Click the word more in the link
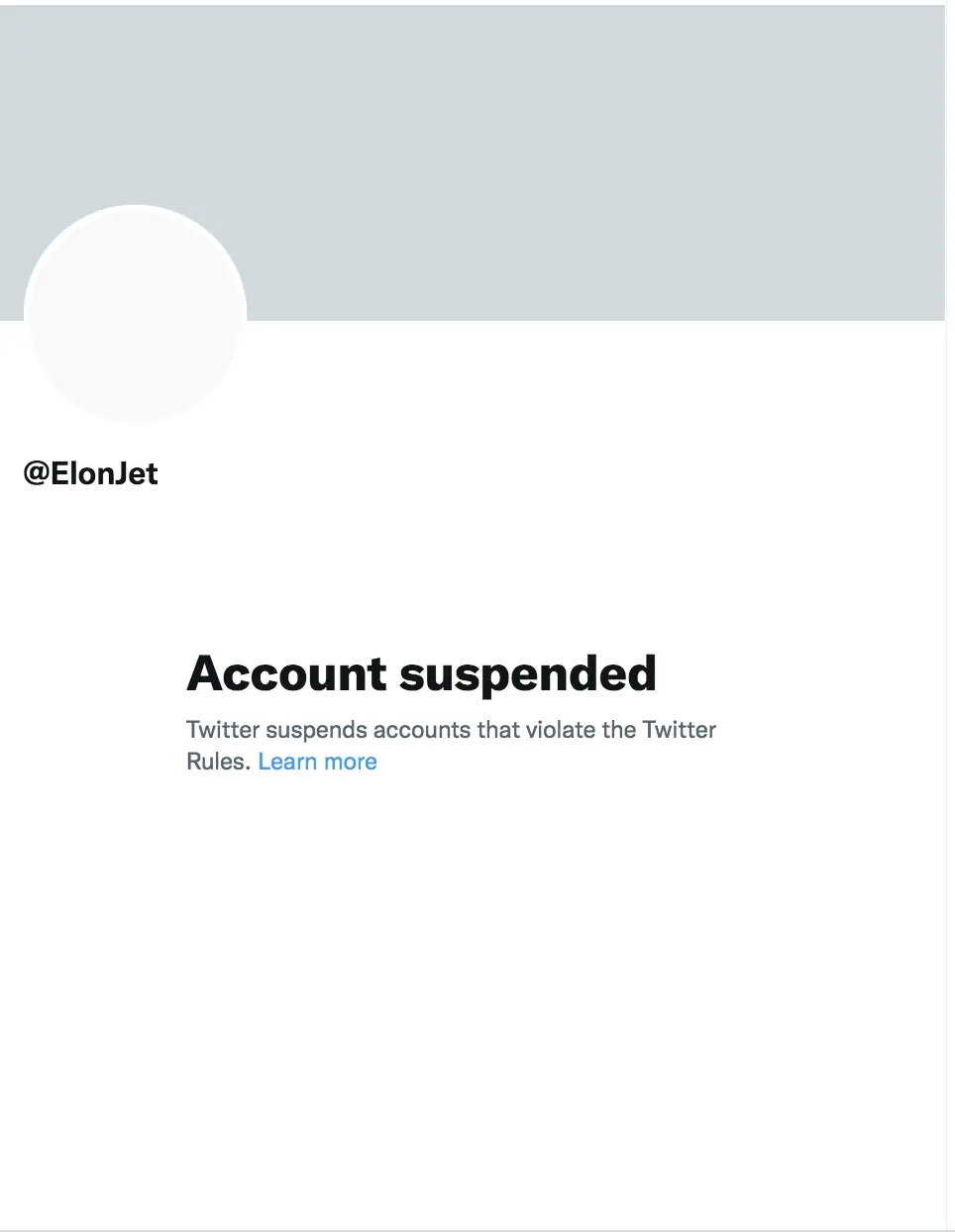This screenshot has width=955, height=1232. (351, 762)
